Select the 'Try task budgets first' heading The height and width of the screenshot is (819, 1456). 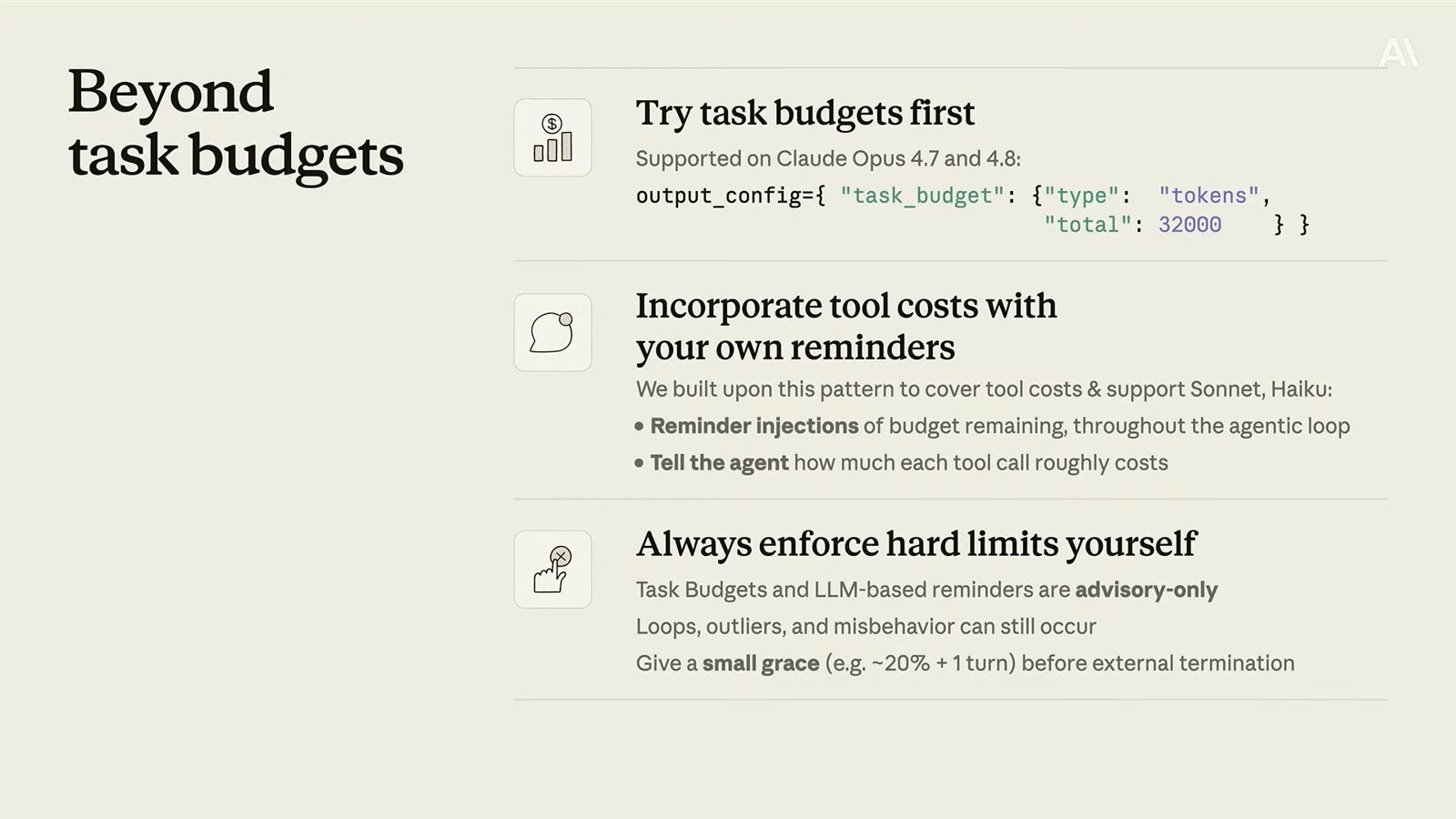(804, 113)
